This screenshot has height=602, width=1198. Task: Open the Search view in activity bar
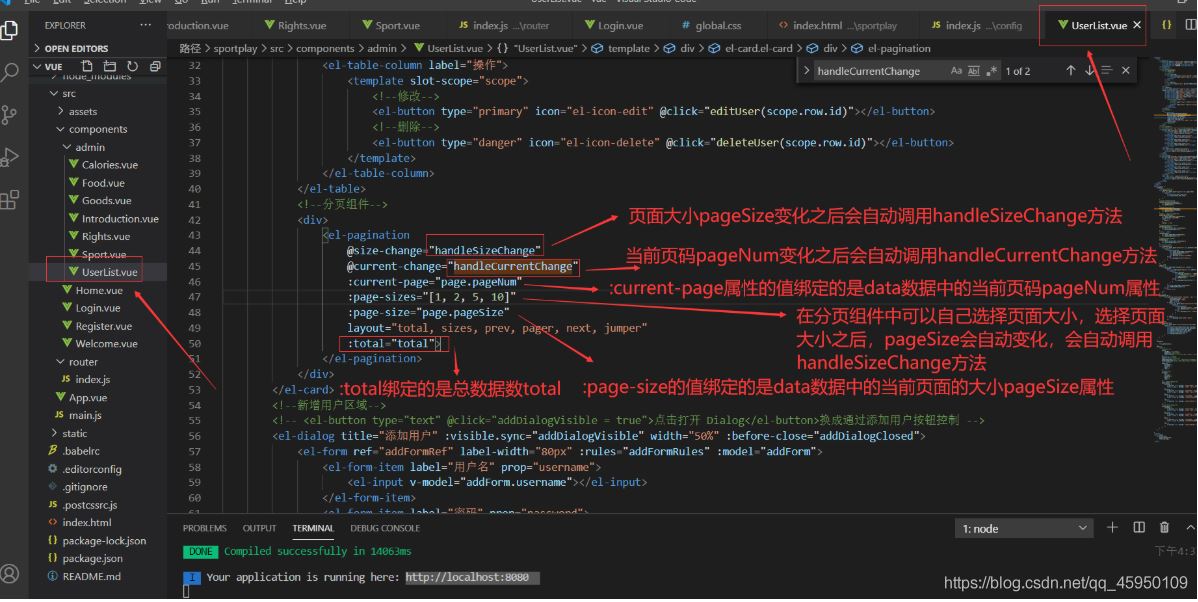pyautogui.click(x=10, y=72)
